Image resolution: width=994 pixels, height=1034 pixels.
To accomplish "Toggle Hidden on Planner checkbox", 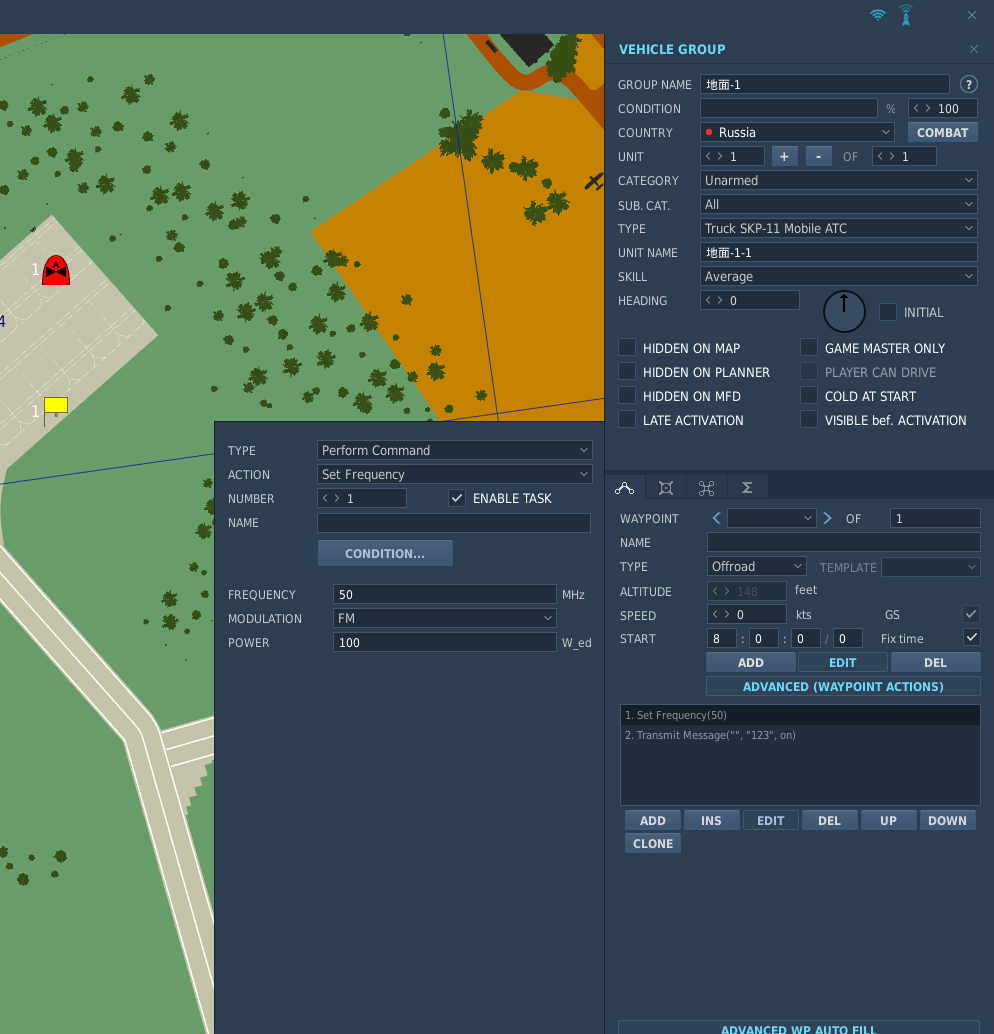I will pyautogui.click(x=627, y=372).
